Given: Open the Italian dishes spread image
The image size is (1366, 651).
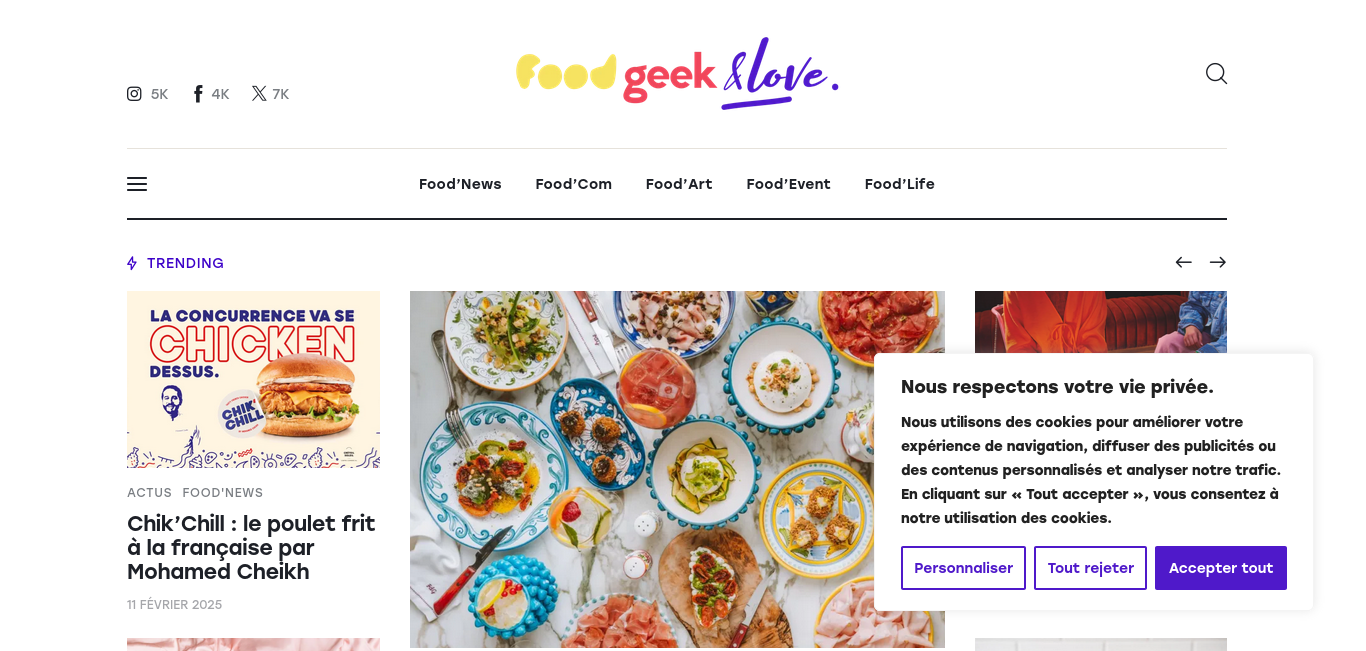Looking at the screenshot, I should (x=677, y=469).
